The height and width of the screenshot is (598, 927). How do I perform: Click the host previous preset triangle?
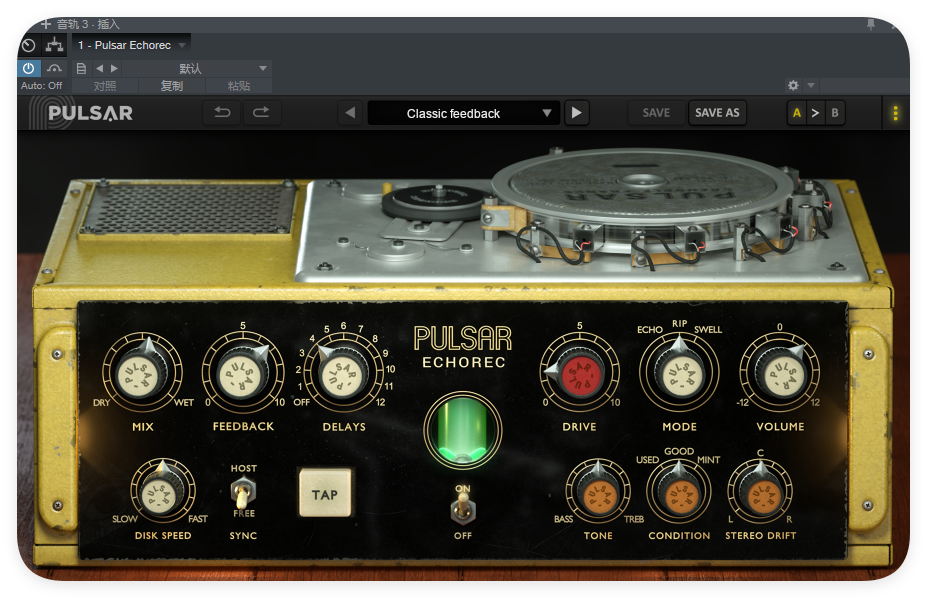[x=99, y=68]
